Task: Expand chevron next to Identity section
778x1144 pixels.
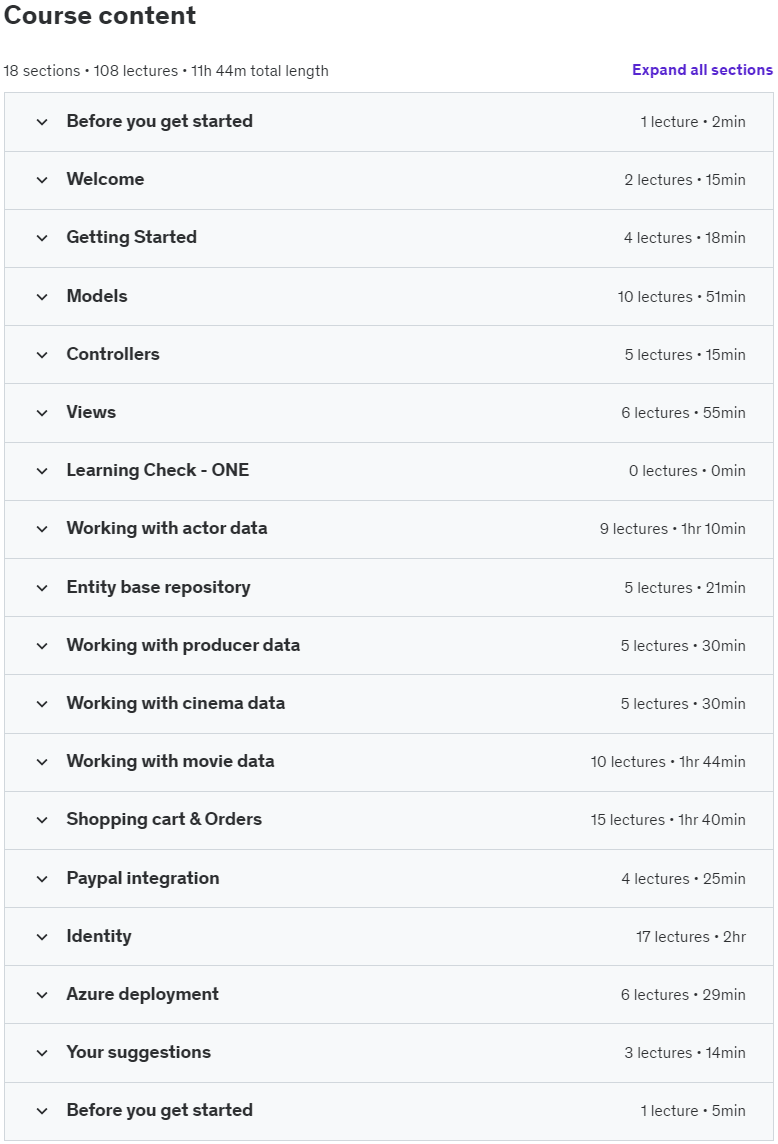Action: point(42,937)
